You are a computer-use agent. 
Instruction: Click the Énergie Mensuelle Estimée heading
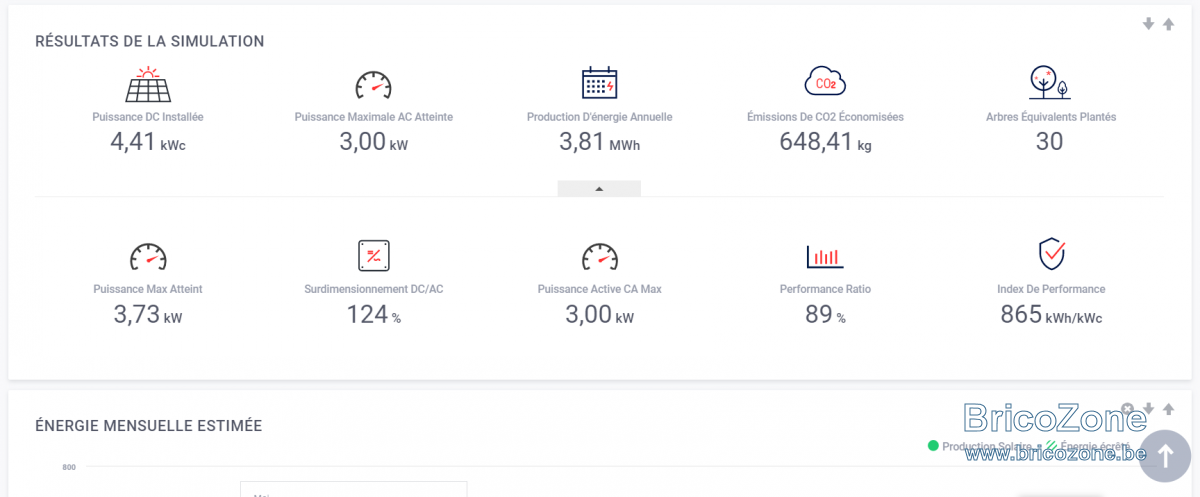tap(148, 426)
